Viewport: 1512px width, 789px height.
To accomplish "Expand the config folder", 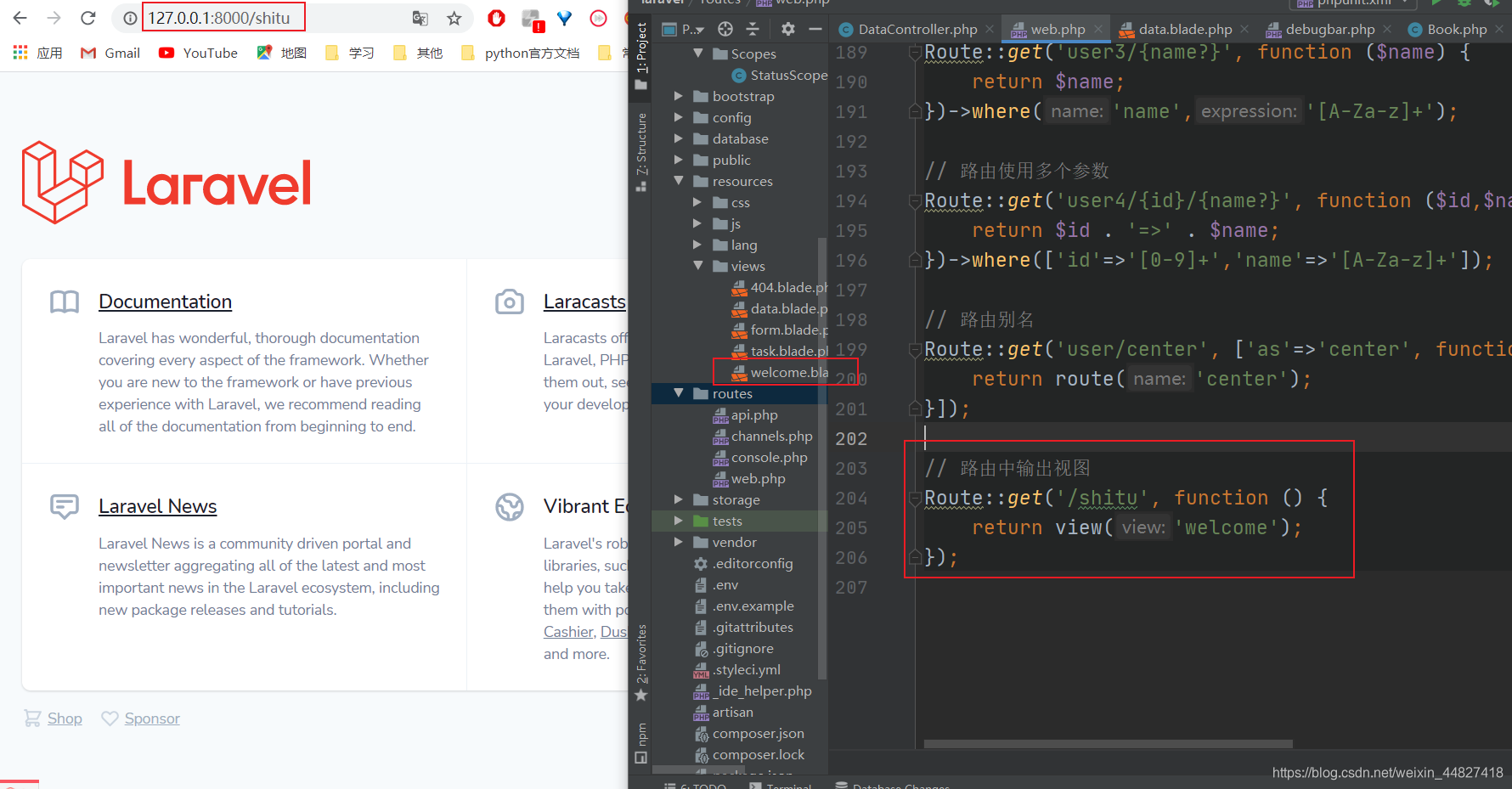I will pyautogui.click(x=678, y=117).
